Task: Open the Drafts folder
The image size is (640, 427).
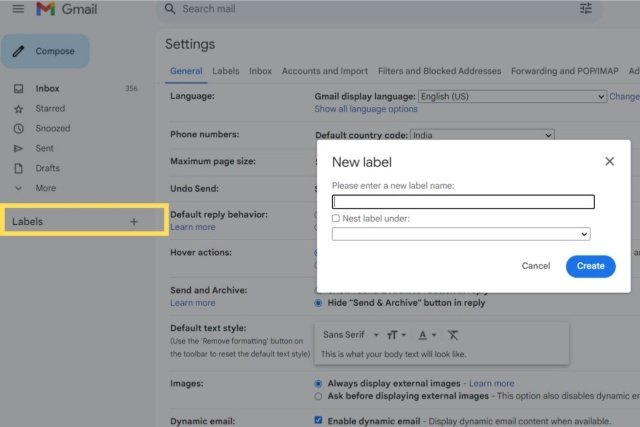Action: tap(47, 168)
